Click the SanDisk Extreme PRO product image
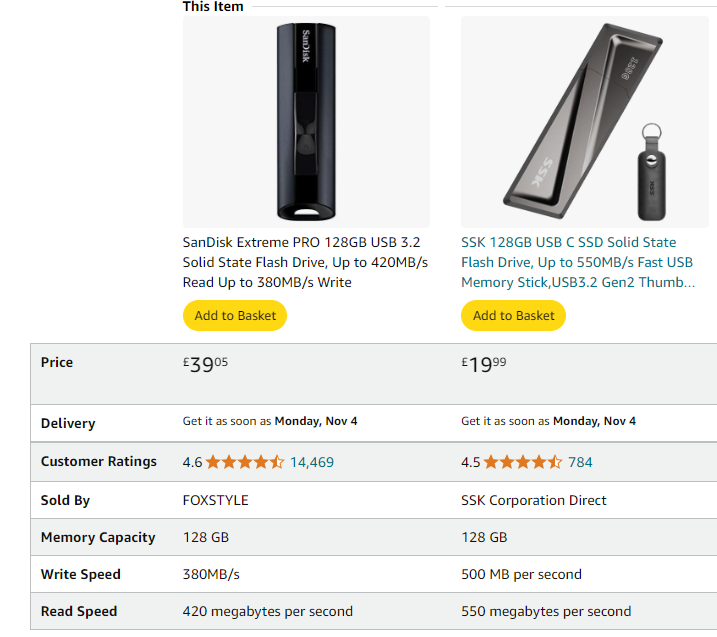 306,122
